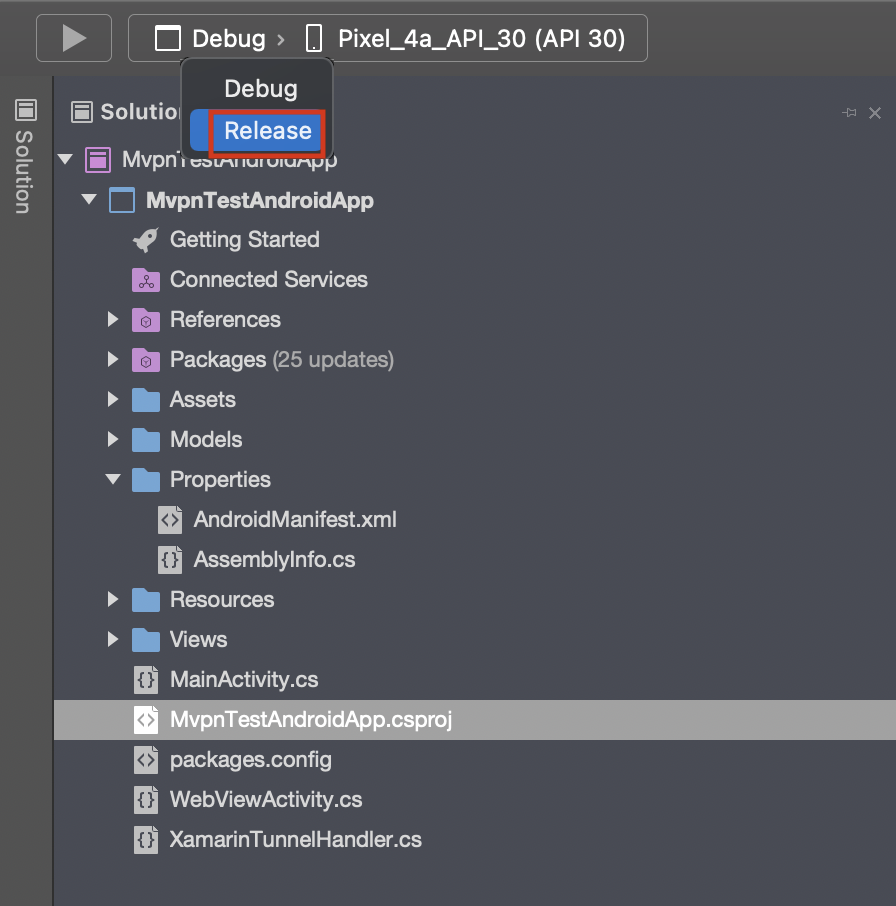Select Debug in the configuration popup
This screenshot has height=906, width=896.
tap(260, 88)
